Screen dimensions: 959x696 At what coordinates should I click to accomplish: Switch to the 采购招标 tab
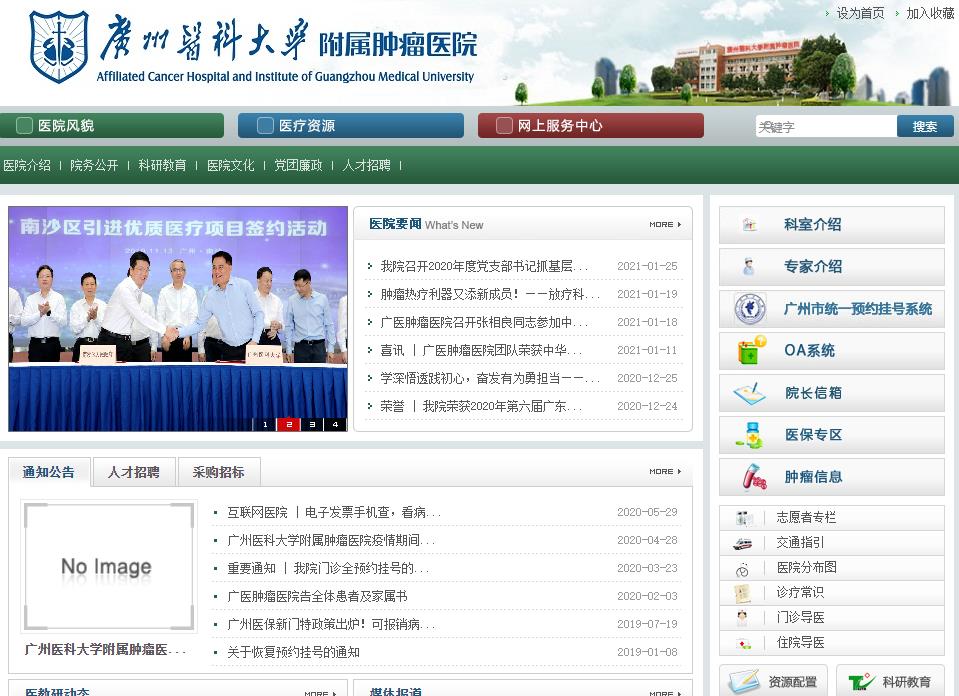click(x=219, y=472)
